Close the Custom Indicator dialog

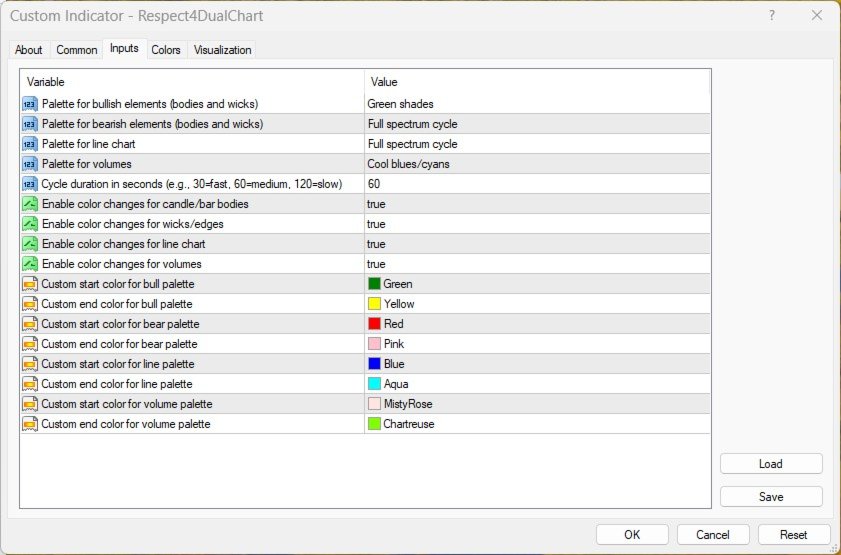pos(816,16)
